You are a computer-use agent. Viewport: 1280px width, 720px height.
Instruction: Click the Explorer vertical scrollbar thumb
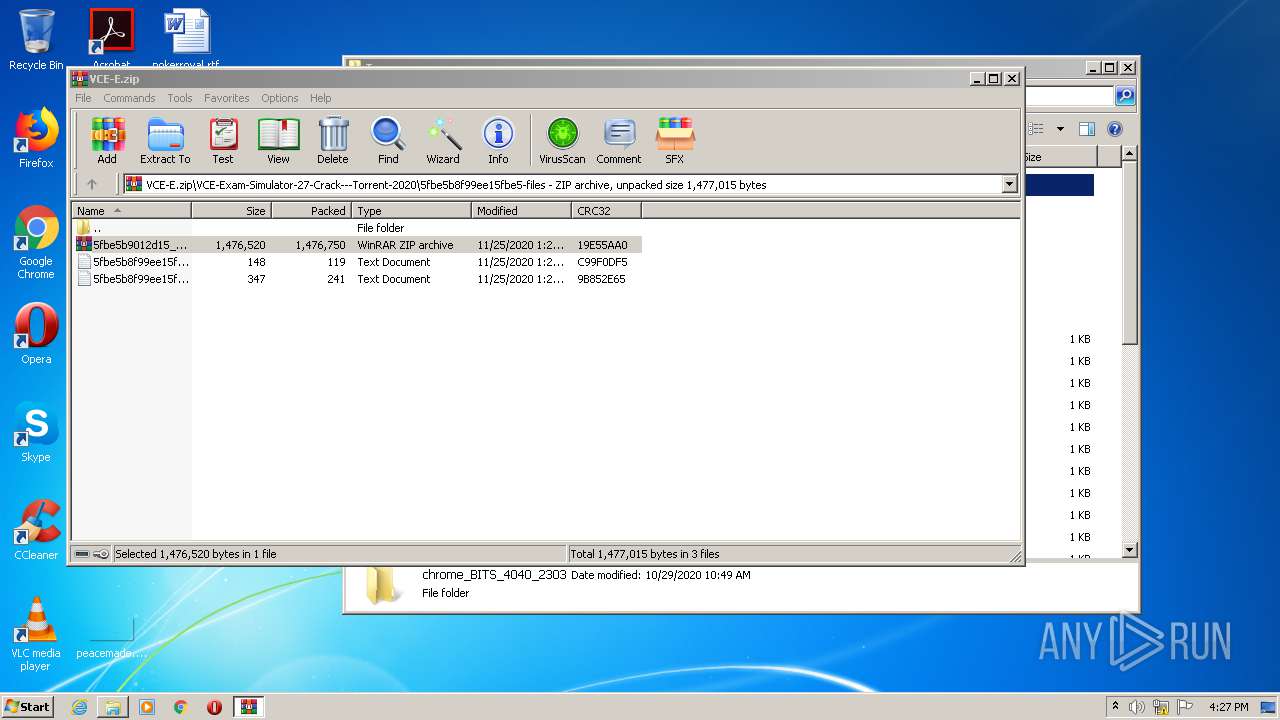[x=1130, y=254]
